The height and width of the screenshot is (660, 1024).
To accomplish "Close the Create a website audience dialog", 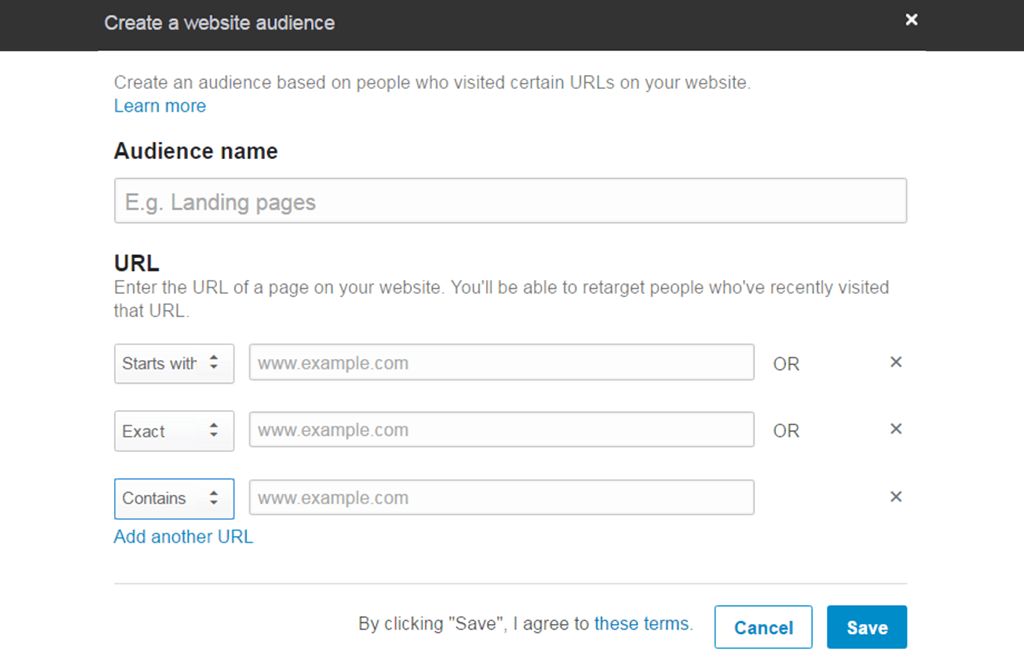I will pos(911,19).
